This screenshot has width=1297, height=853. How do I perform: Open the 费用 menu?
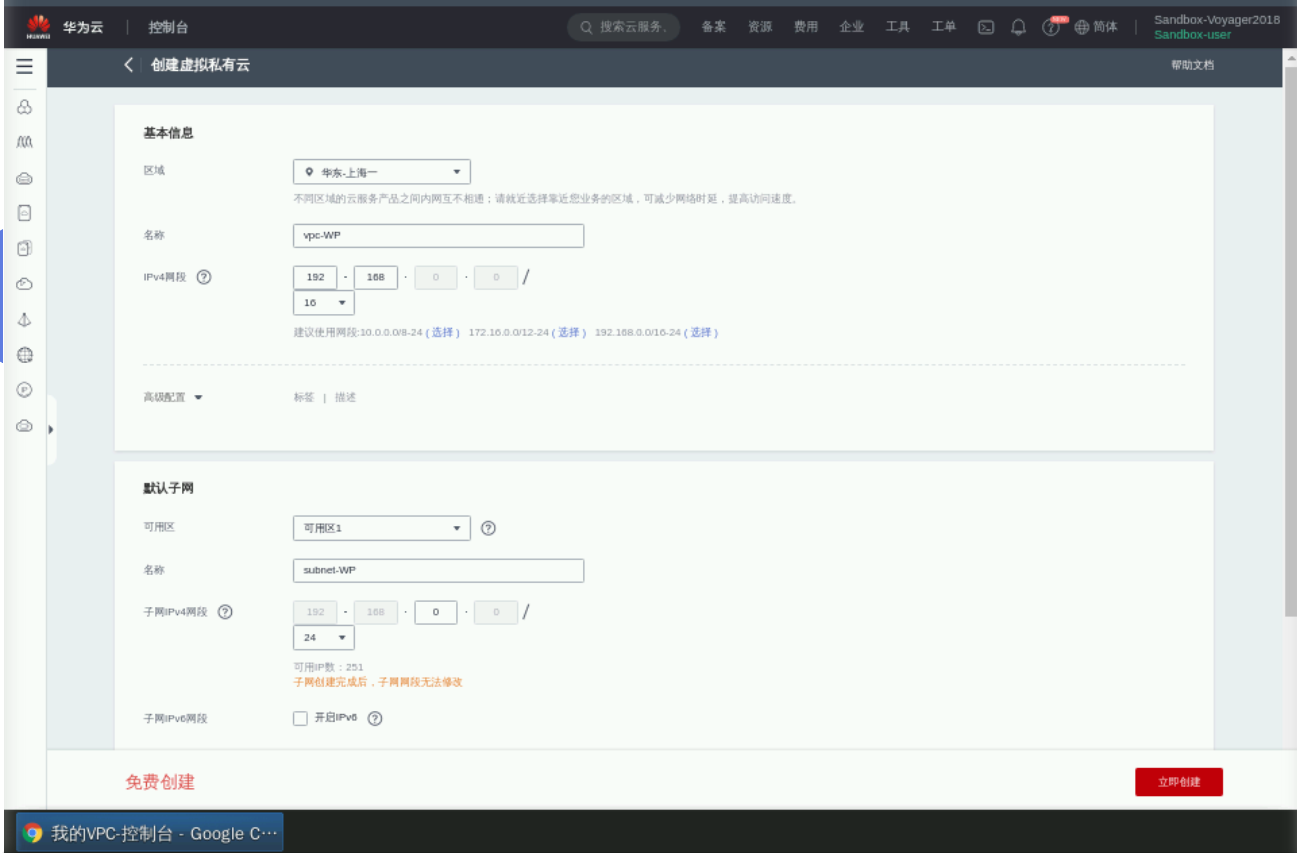806,27
